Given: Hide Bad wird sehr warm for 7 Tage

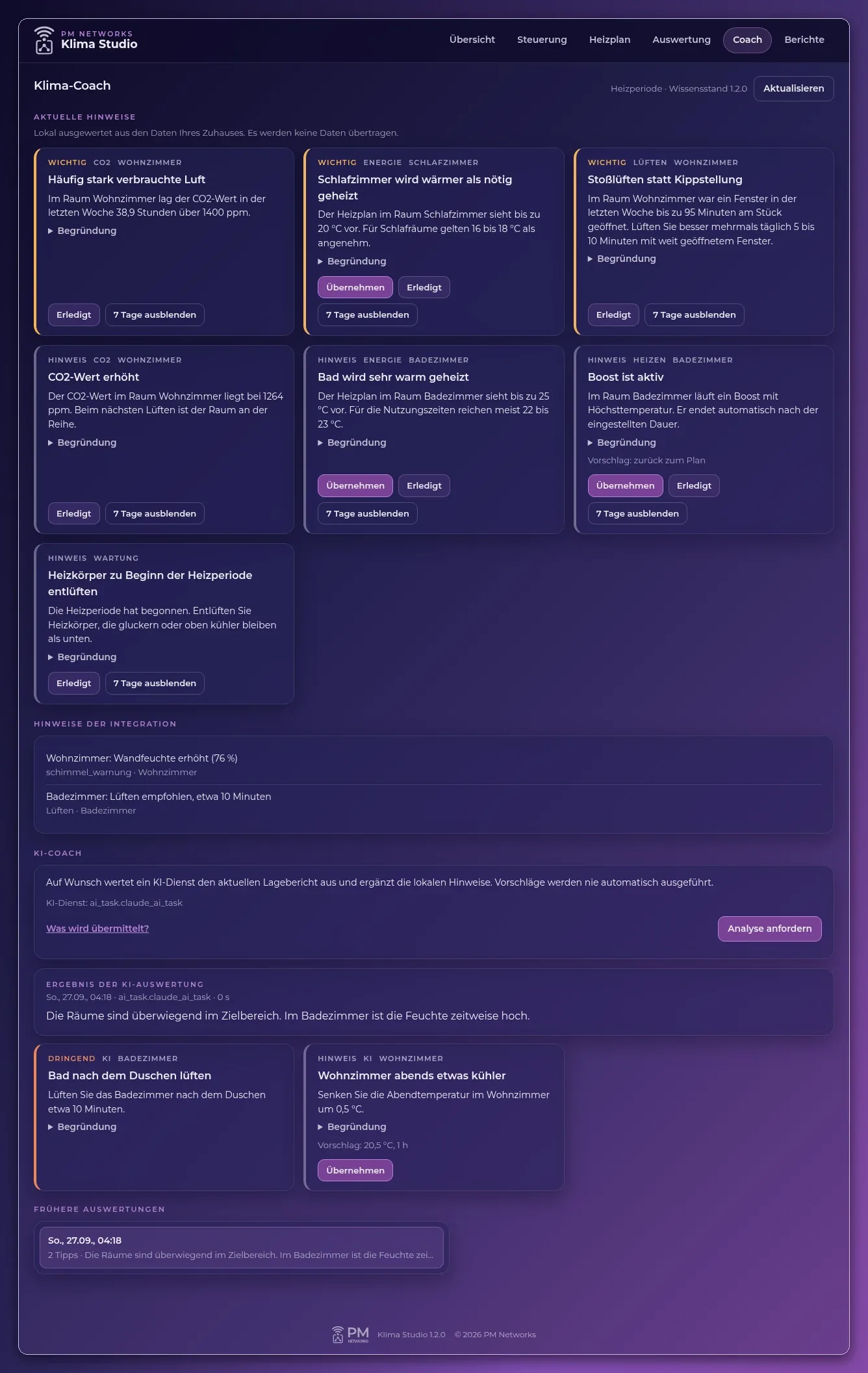Looking at the screenshot, I should coord(368,513).
